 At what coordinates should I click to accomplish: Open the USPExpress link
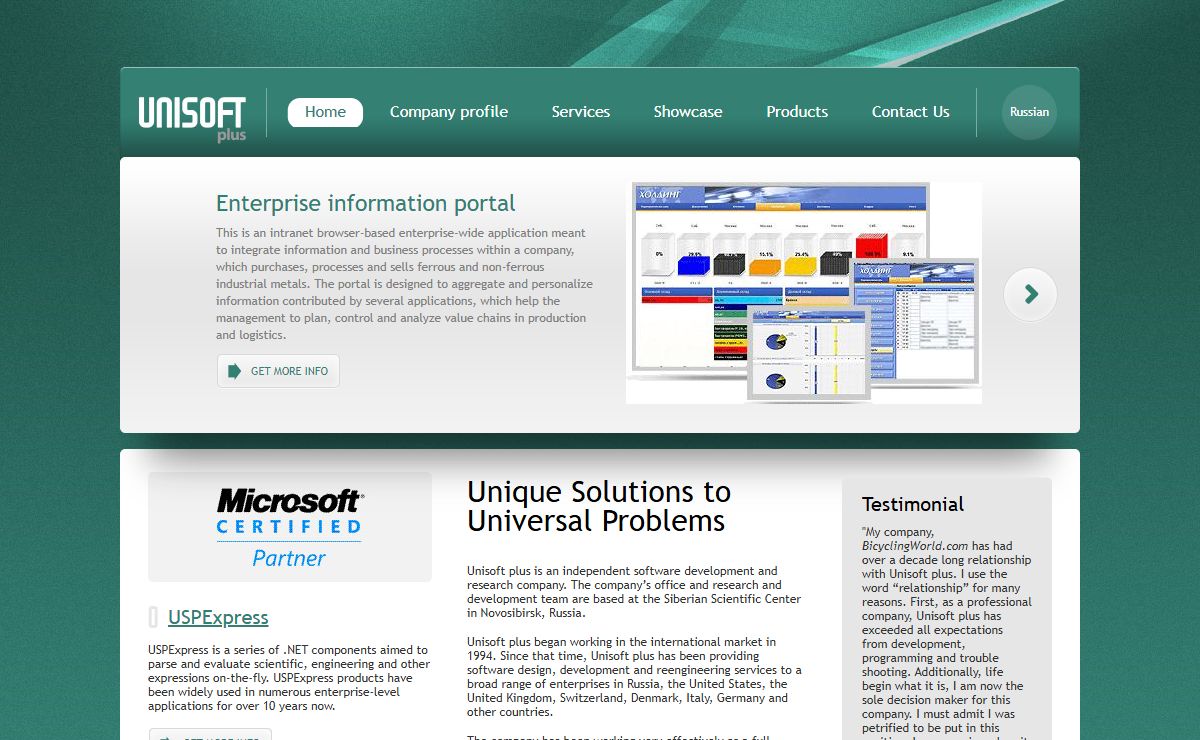[218, 617]
